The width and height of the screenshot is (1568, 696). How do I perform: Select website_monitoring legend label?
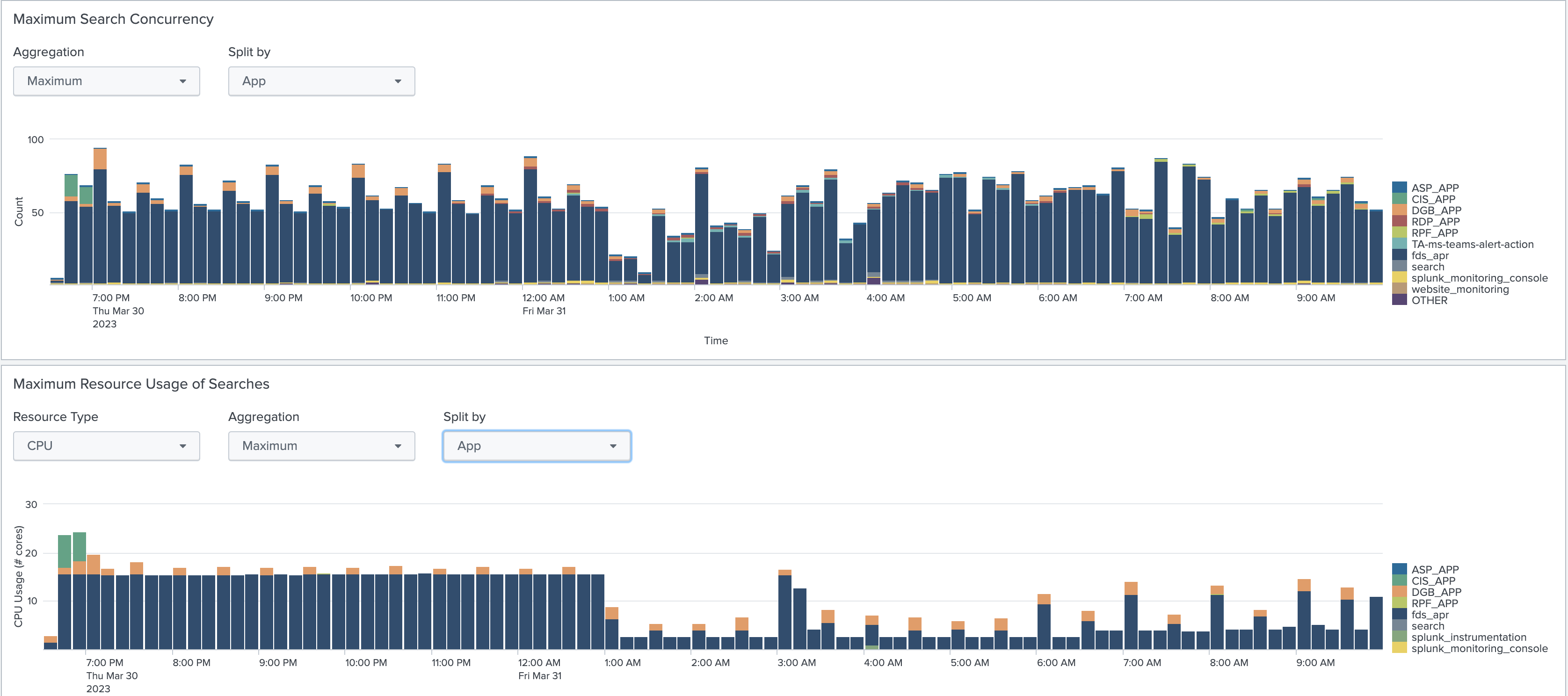pos(1460,289)
